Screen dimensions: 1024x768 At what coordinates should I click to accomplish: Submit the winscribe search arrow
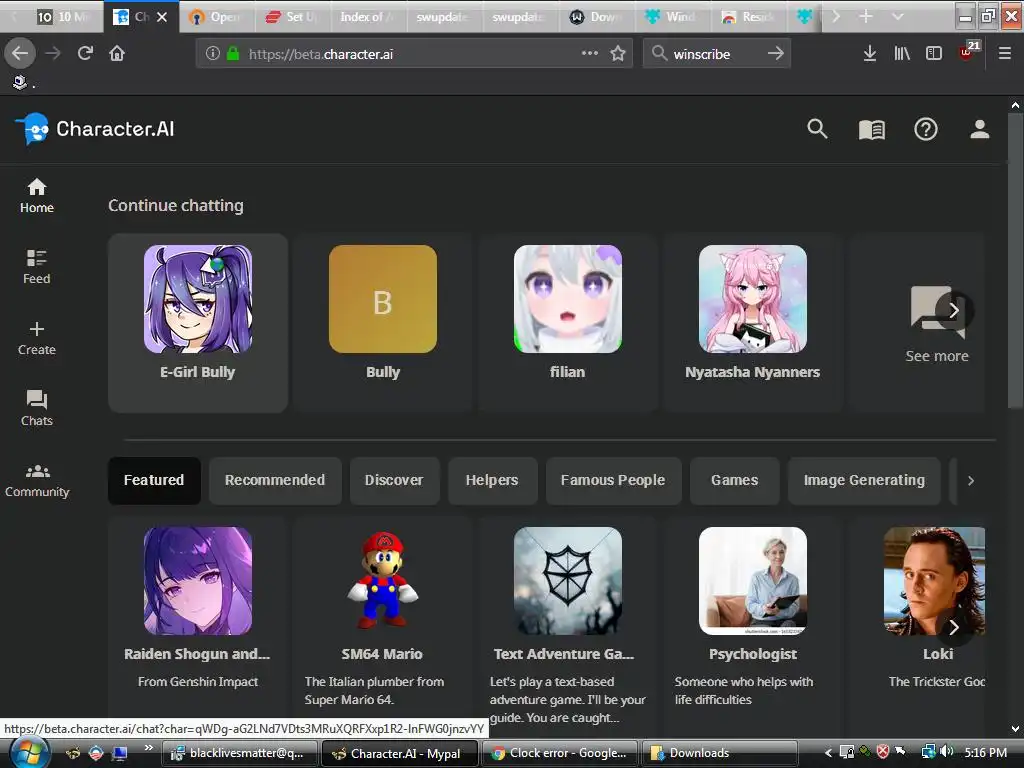pos(775,54)
